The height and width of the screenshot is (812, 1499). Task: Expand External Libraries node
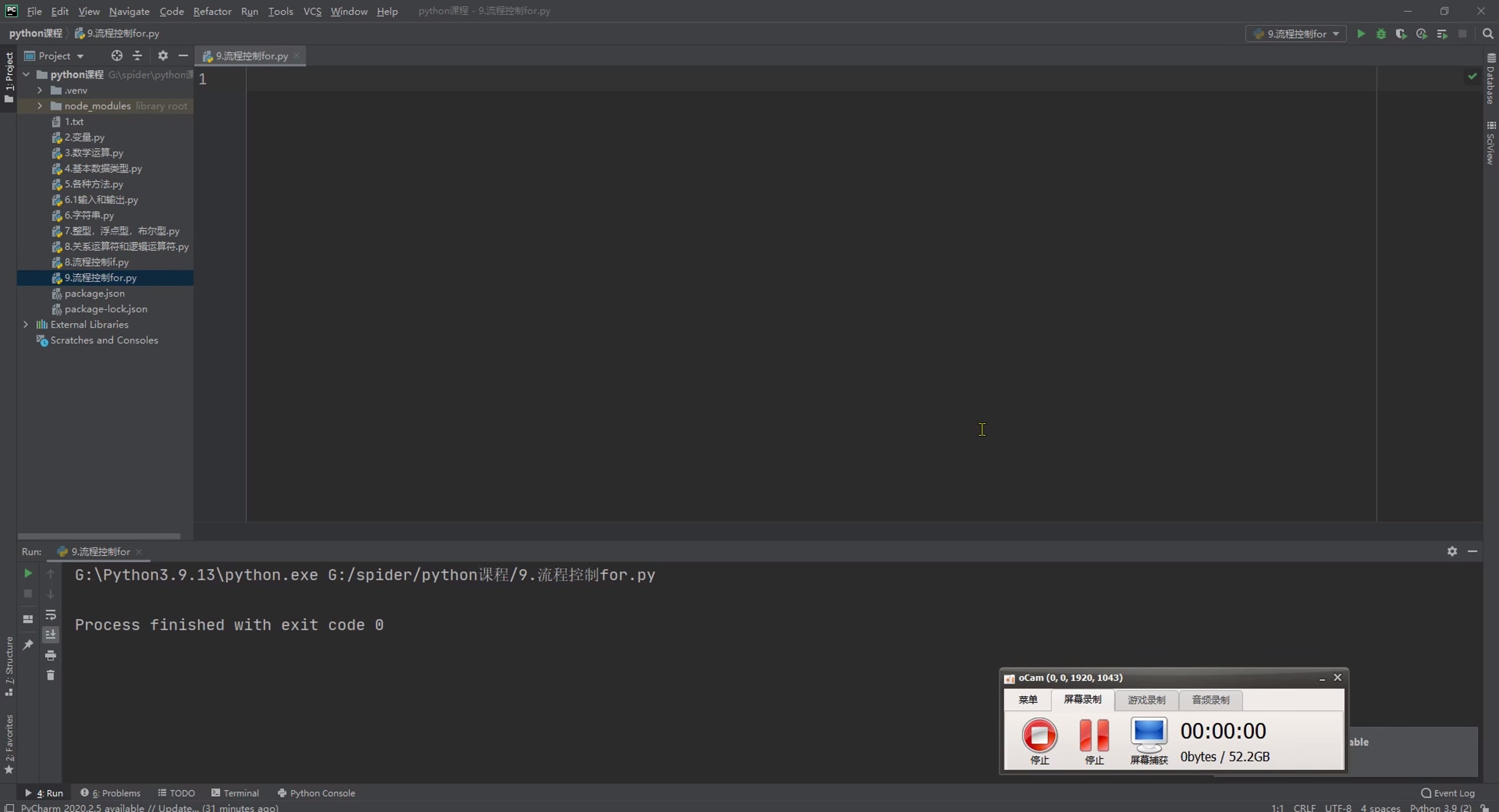click(x=25, y=325)
